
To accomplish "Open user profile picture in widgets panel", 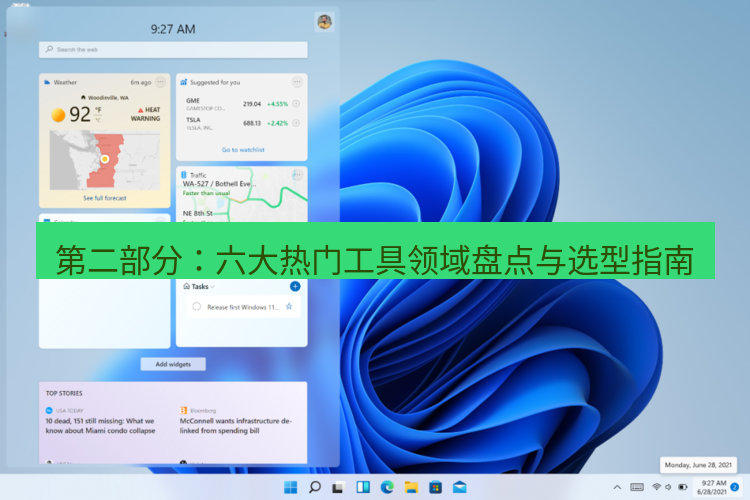I will pyautogui.click(x=324, y=22).
